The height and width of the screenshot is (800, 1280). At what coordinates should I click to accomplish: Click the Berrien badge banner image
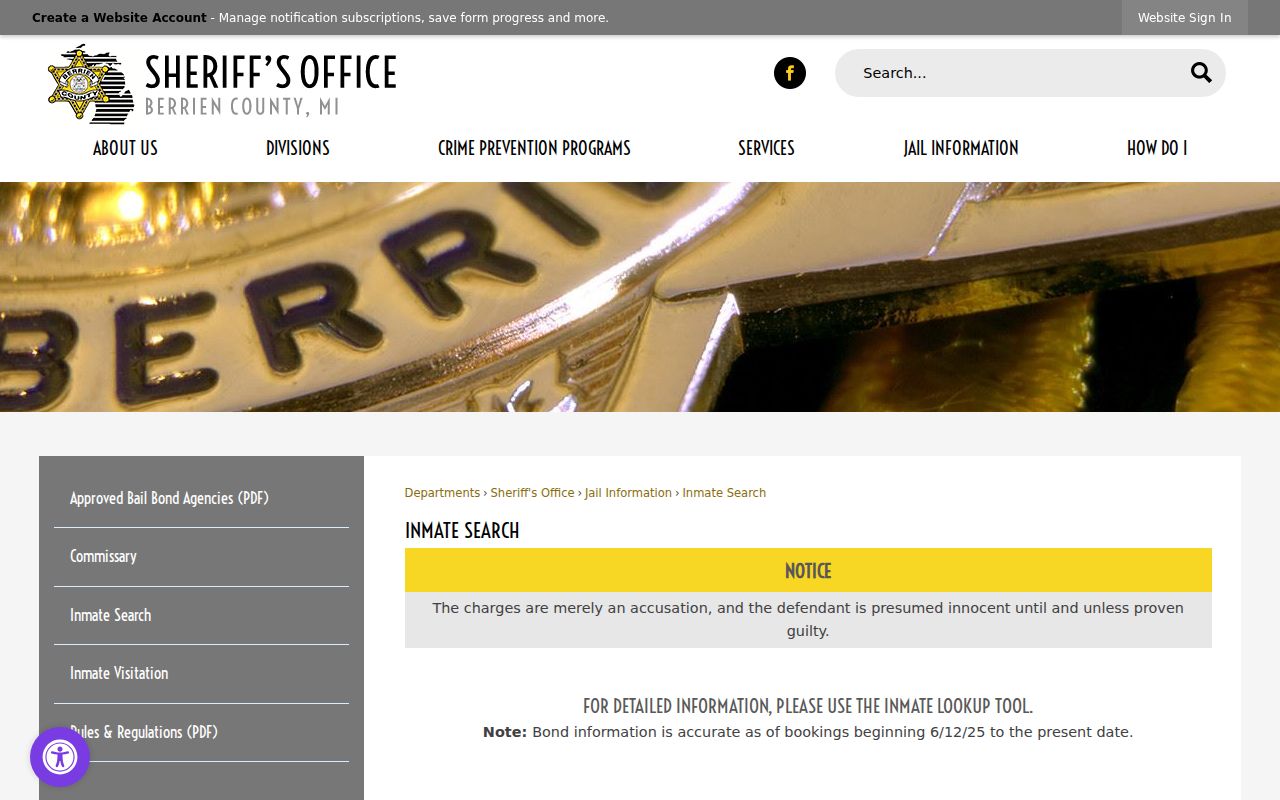(640, 297)
